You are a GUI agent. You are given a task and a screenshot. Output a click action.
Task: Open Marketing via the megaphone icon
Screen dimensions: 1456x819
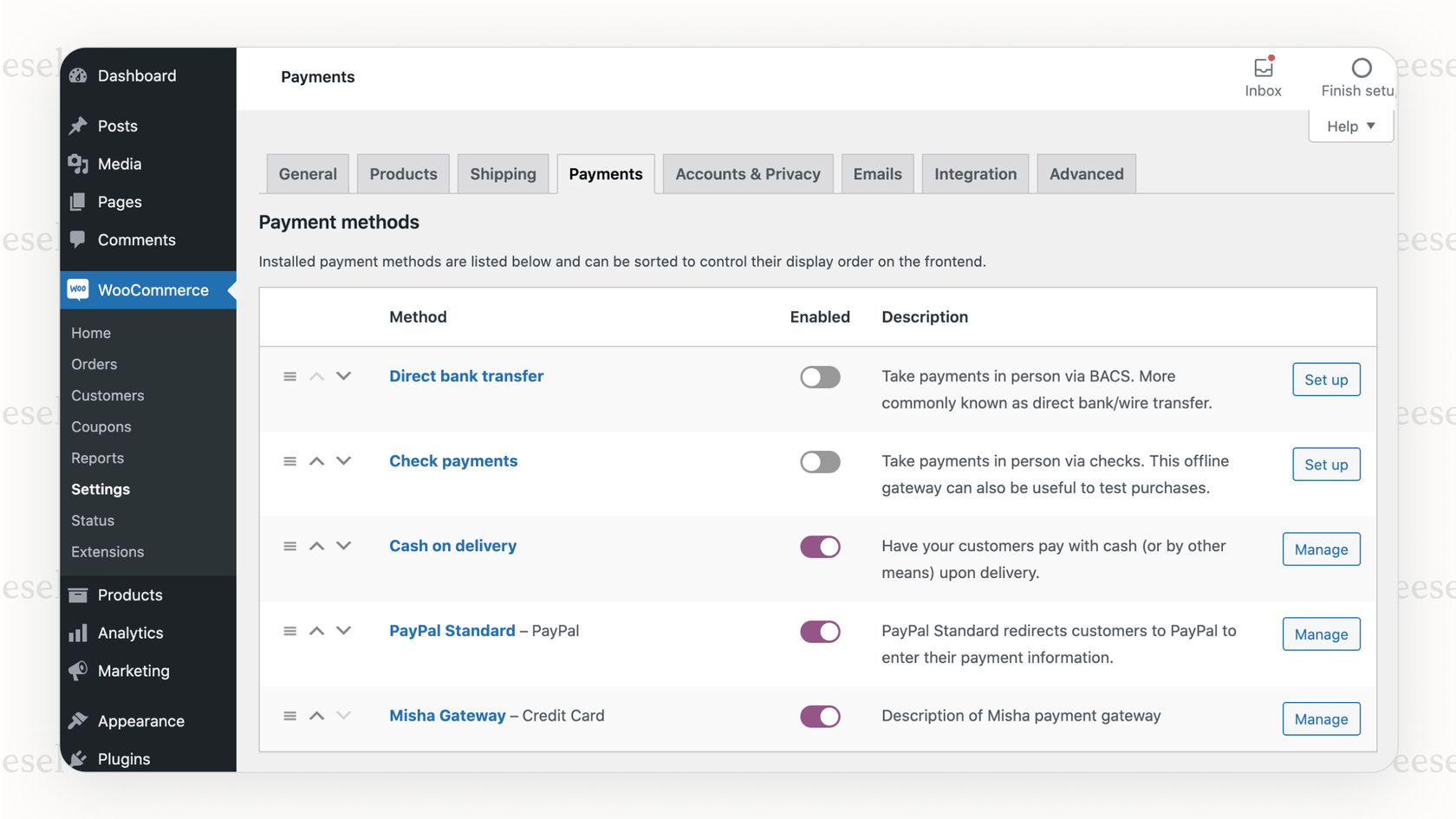click(x=78, y=671)
